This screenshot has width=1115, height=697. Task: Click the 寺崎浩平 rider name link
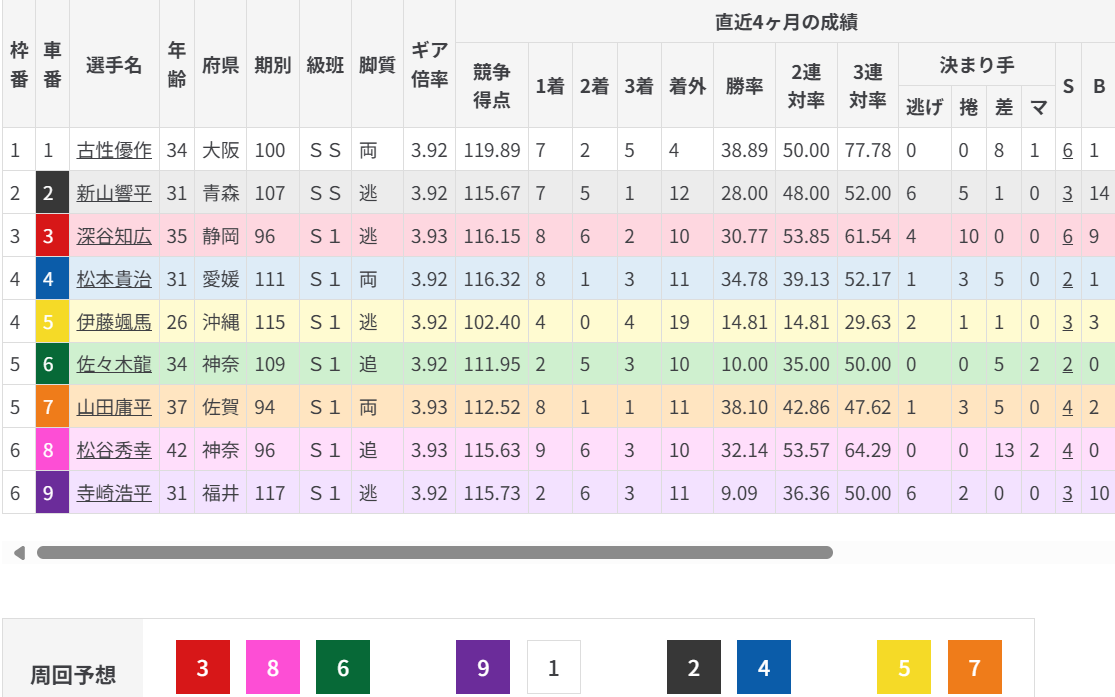(114, 493)
